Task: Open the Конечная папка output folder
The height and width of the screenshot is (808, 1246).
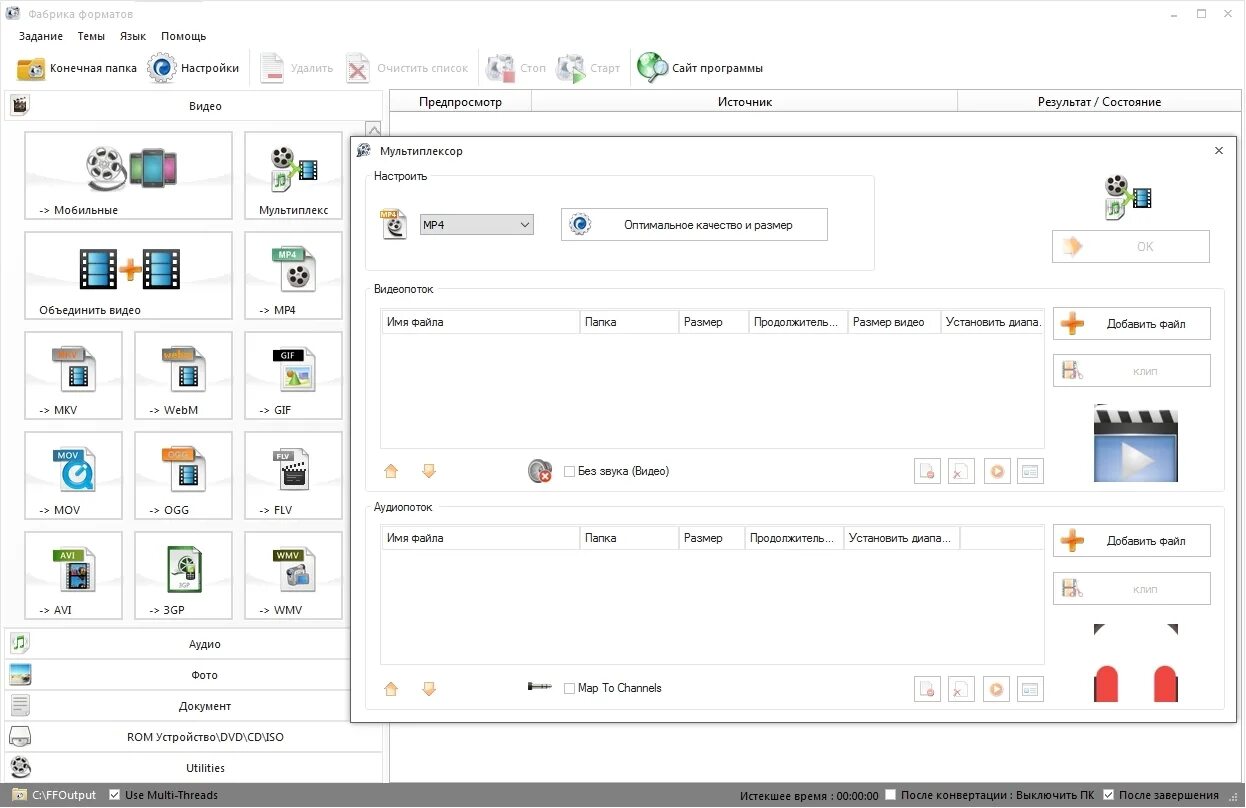Action: [x=77, y=68]
